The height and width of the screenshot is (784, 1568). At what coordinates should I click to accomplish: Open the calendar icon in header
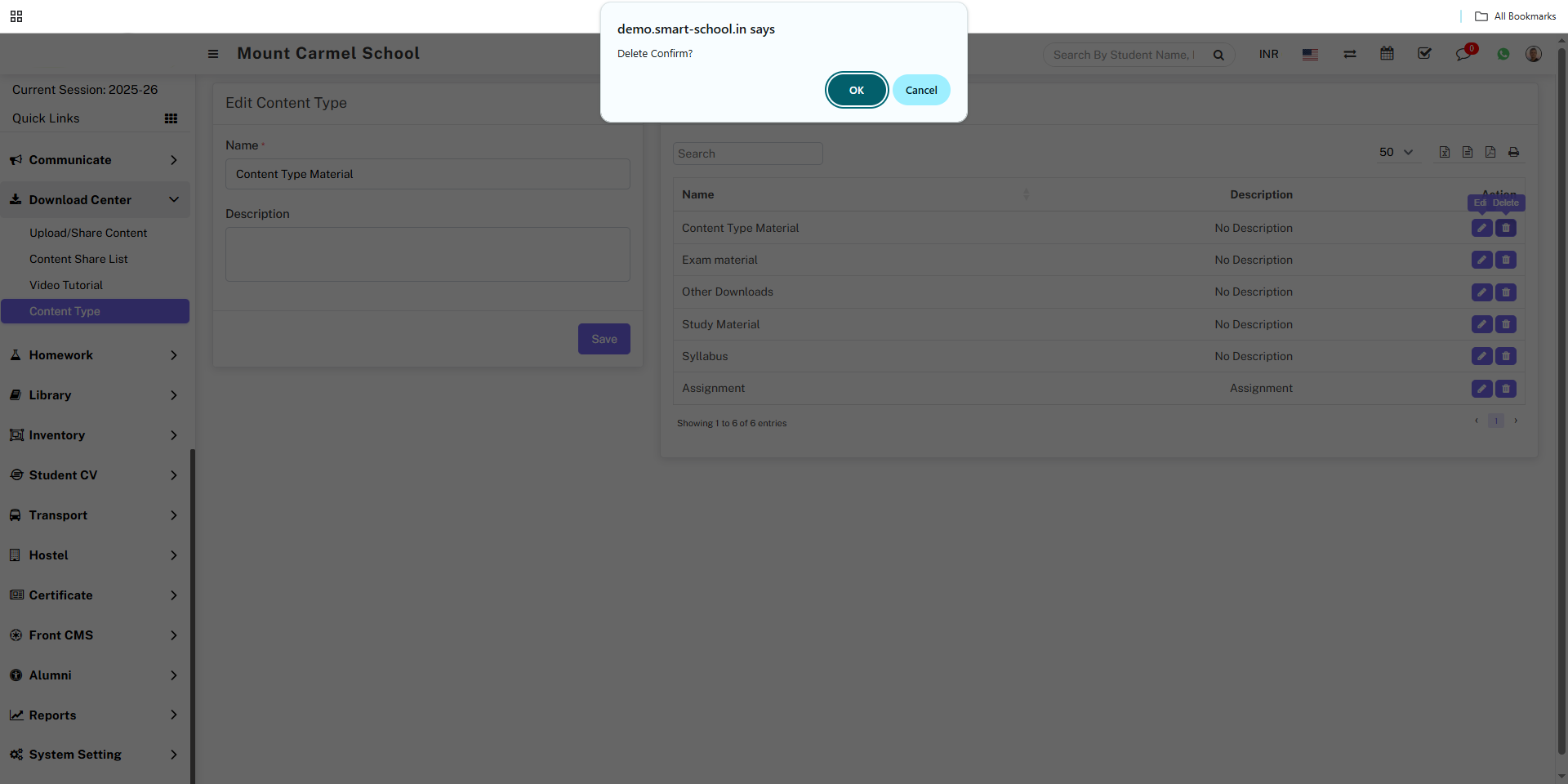tap(1387, 54)
